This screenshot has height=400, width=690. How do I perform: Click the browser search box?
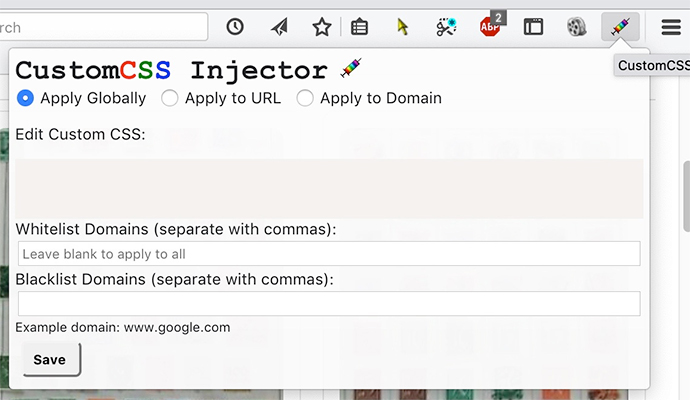[x=103, y=27]
